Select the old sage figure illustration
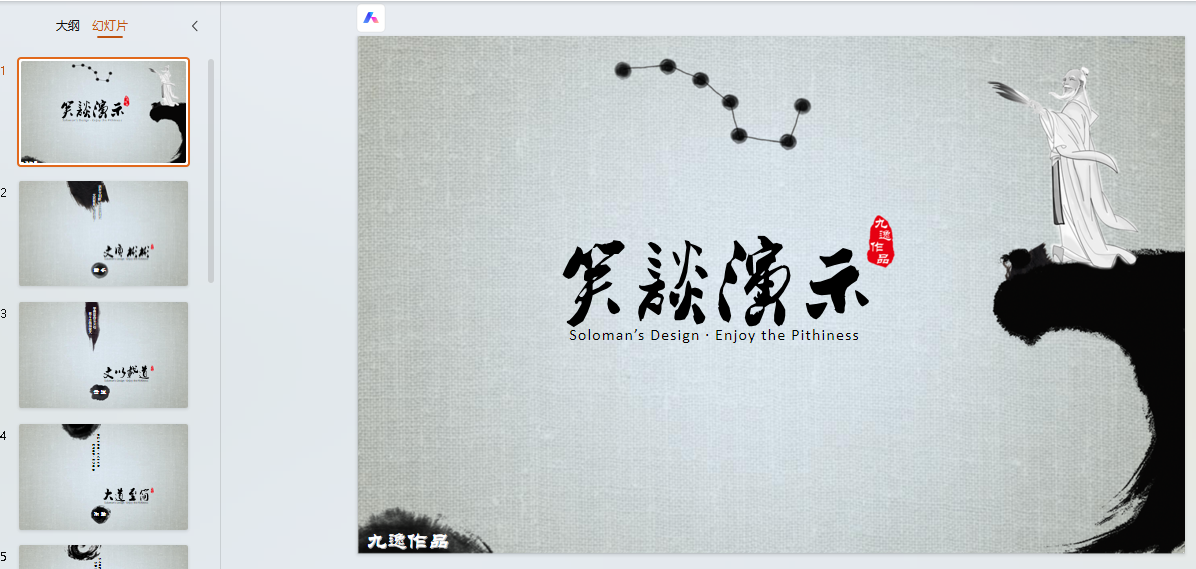 pyautogui.click(x=1065, y=167)
